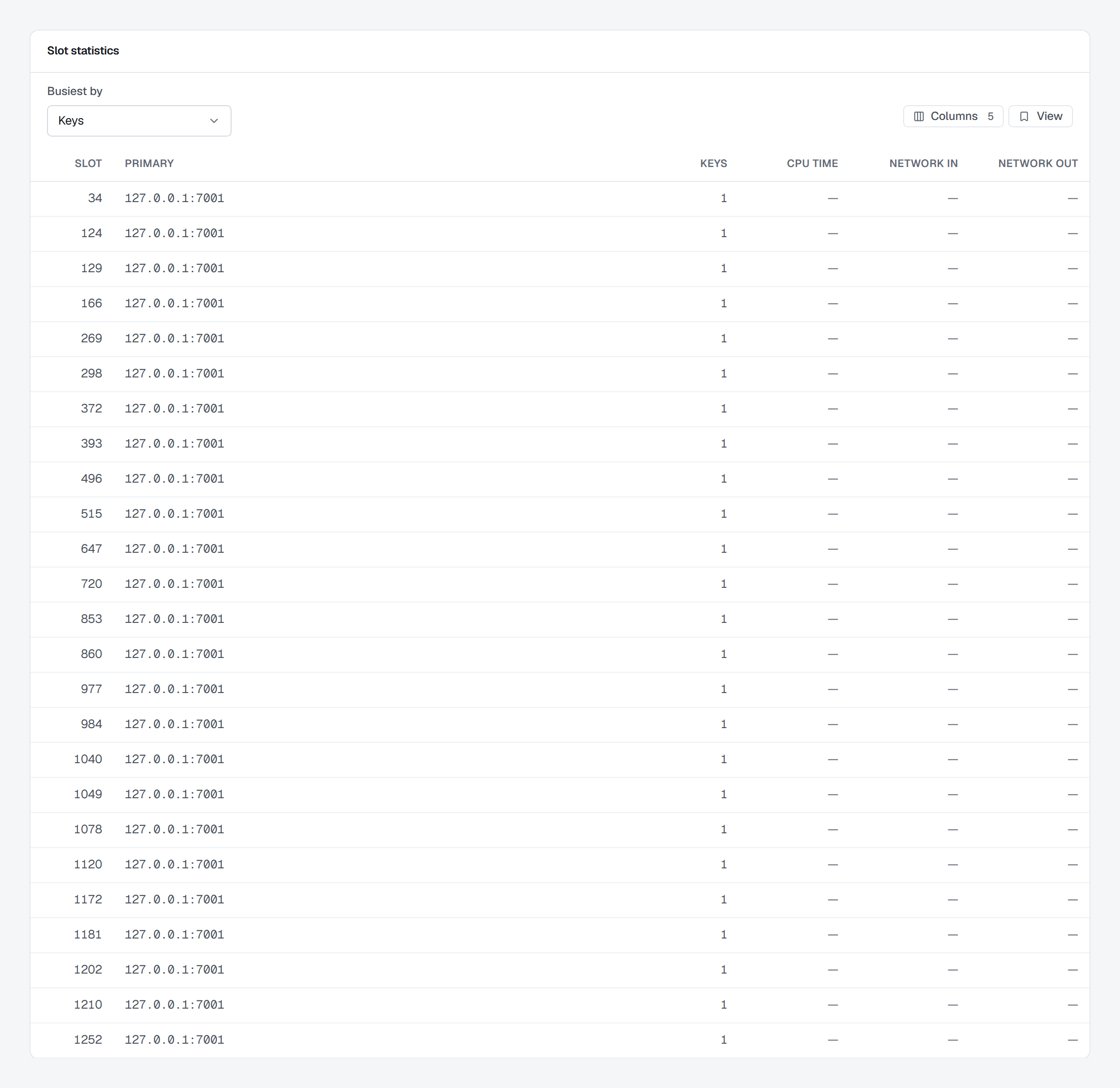
Task: Select slot 1181 in the table
Action: tap(560, 935)
